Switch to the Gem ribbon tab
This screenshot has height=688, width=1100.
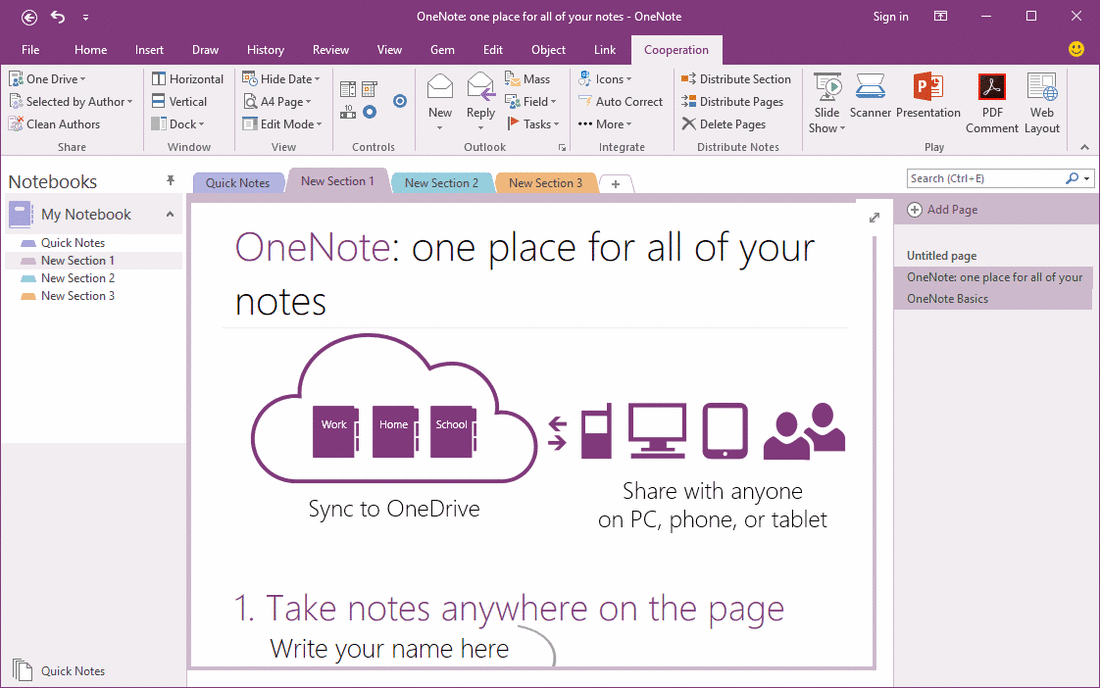pos(442,50)
